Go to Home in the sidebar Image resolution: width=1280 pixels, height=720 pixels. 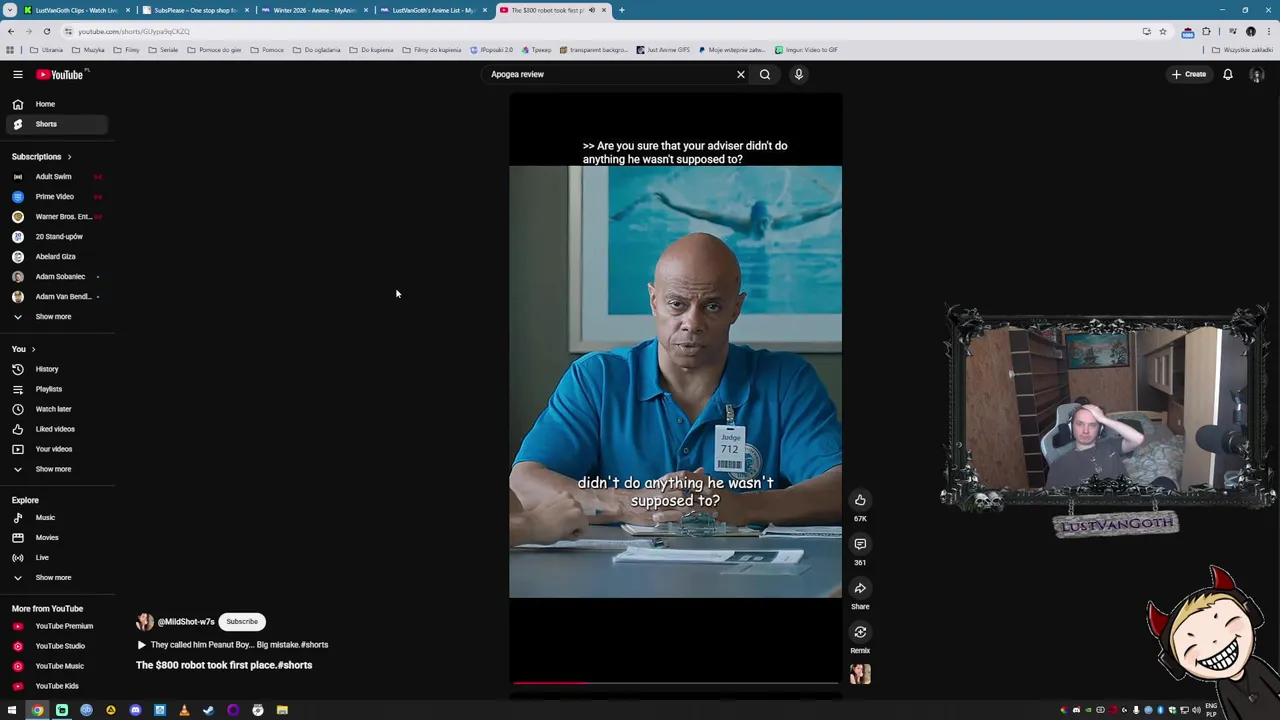coord(58,104)
